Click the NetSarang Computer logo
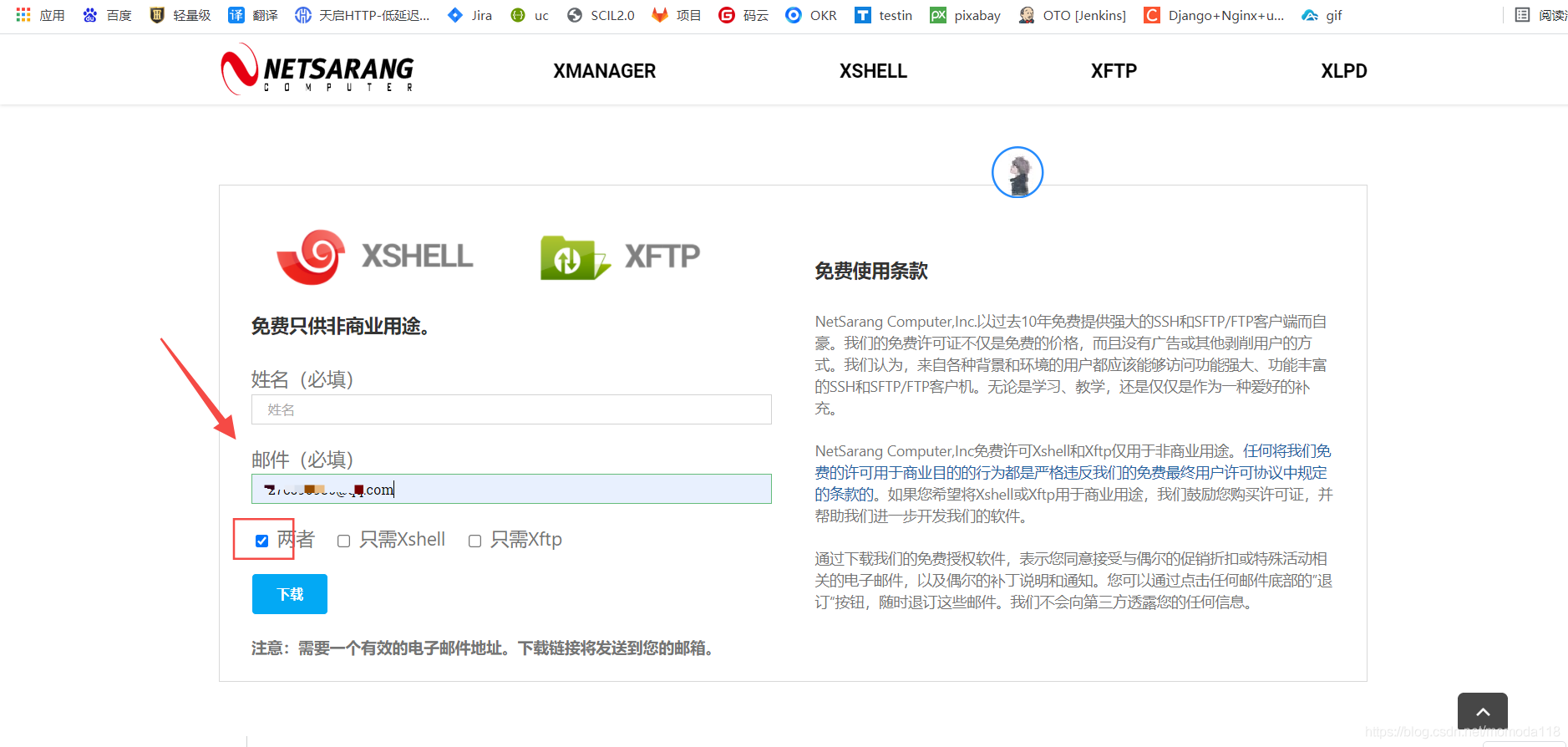 click(x=317, y=69)
